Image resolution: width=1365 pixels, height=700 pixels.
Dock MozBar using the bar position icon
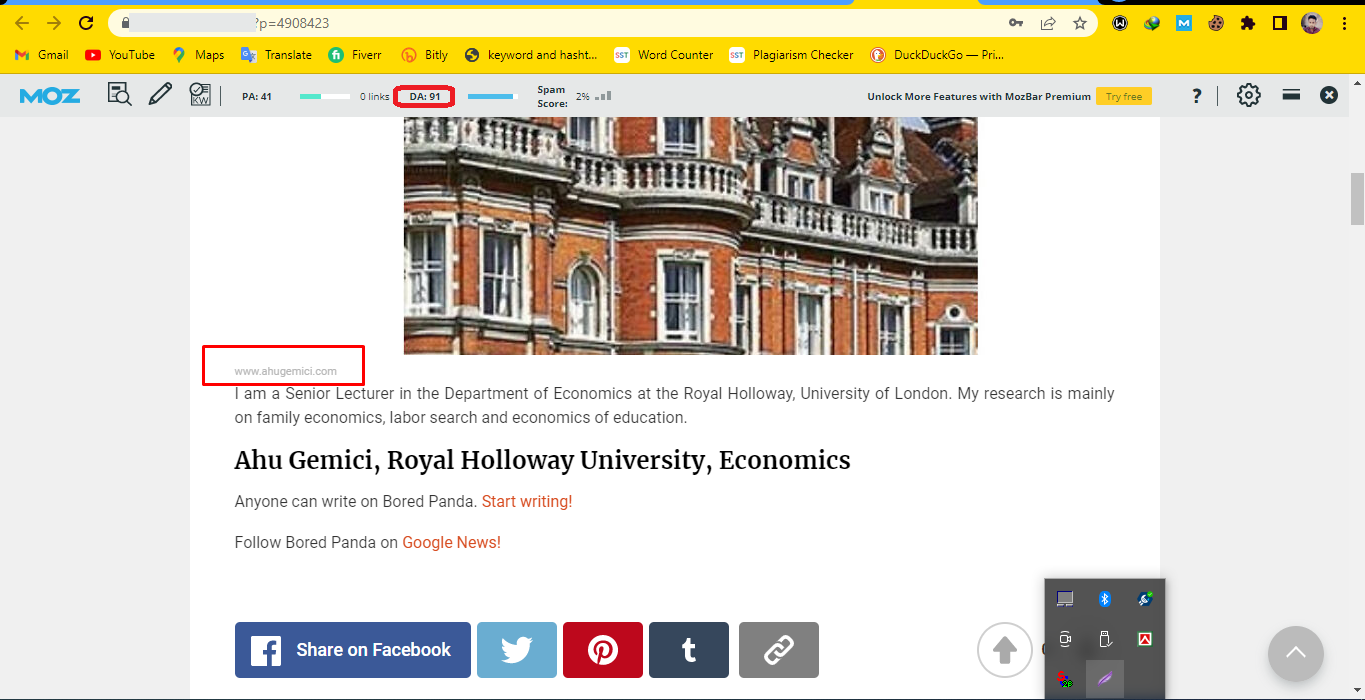[1291, 95]
